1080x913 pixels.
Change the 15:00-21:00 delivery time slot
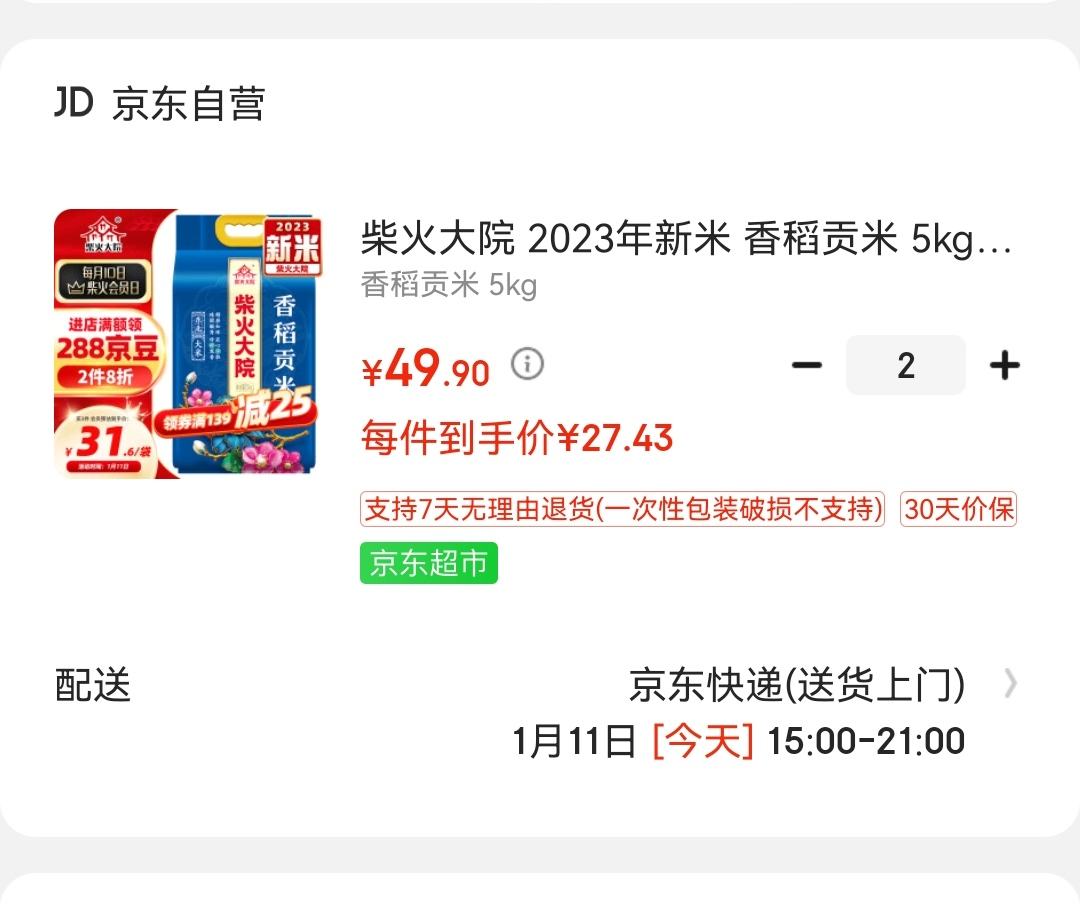point(866,742)
